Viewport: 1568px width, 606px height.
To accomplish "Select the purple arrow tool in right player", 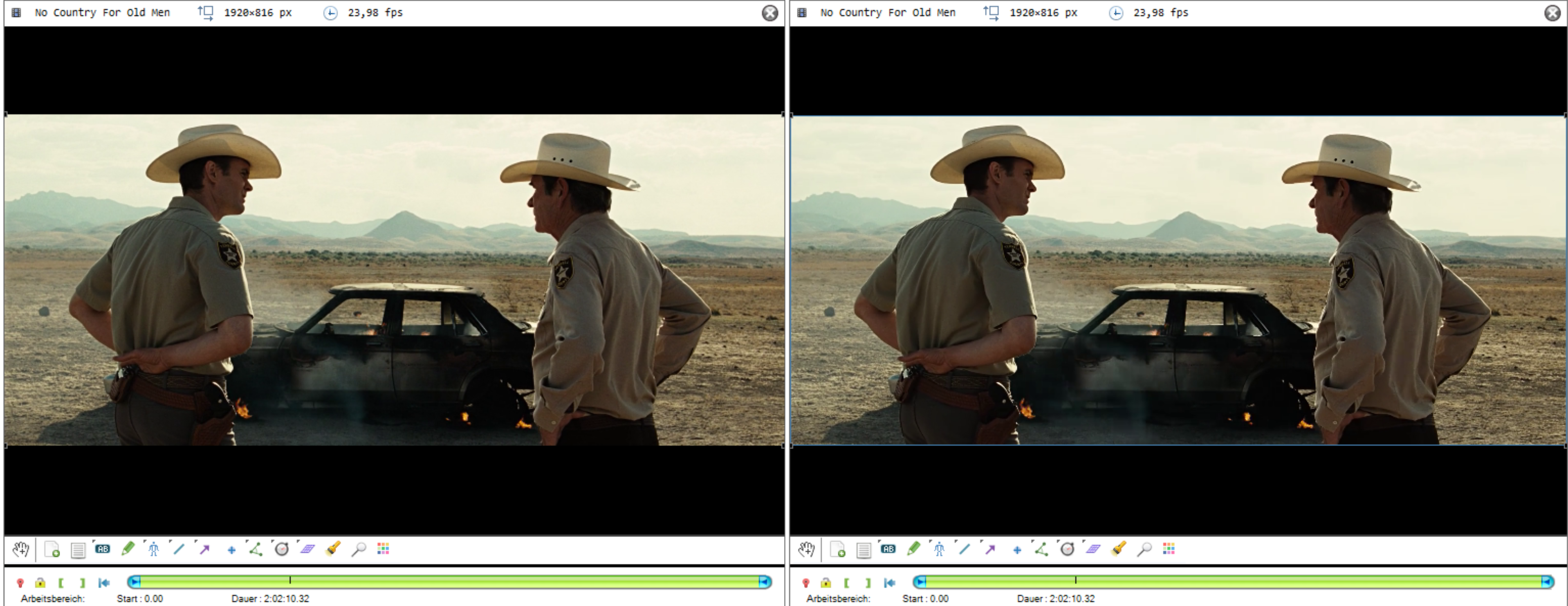I will coord(990,549).
